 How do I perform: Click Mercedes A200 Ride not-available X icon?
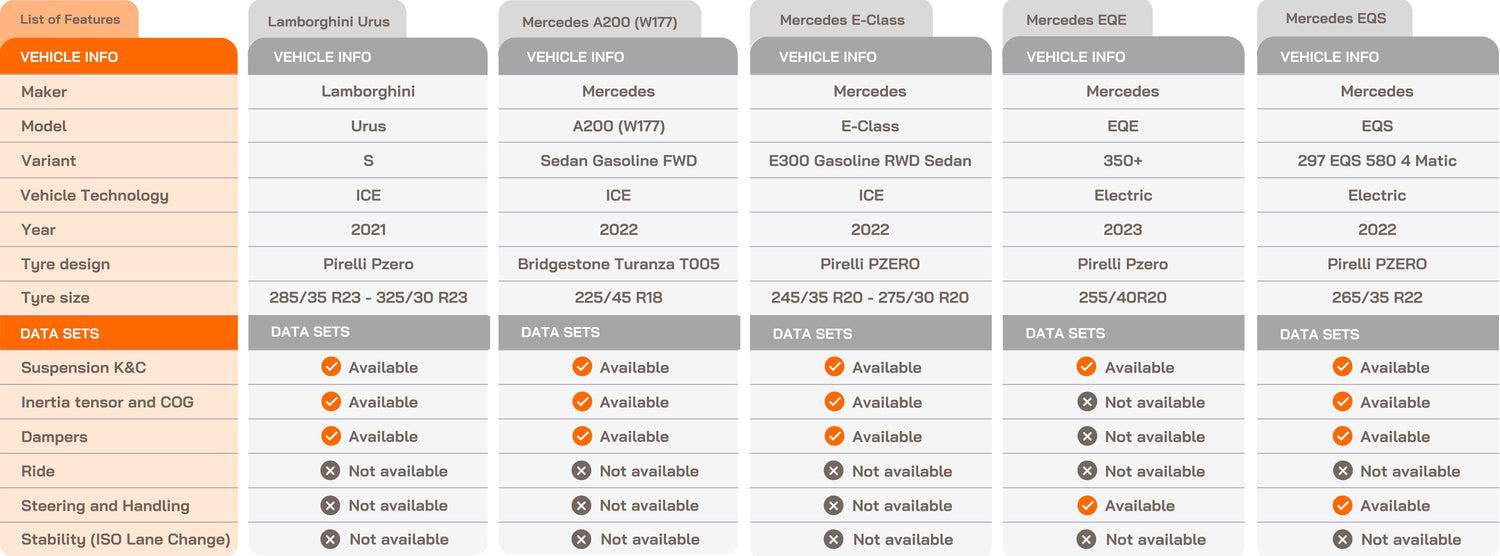[x=581, y=471]
